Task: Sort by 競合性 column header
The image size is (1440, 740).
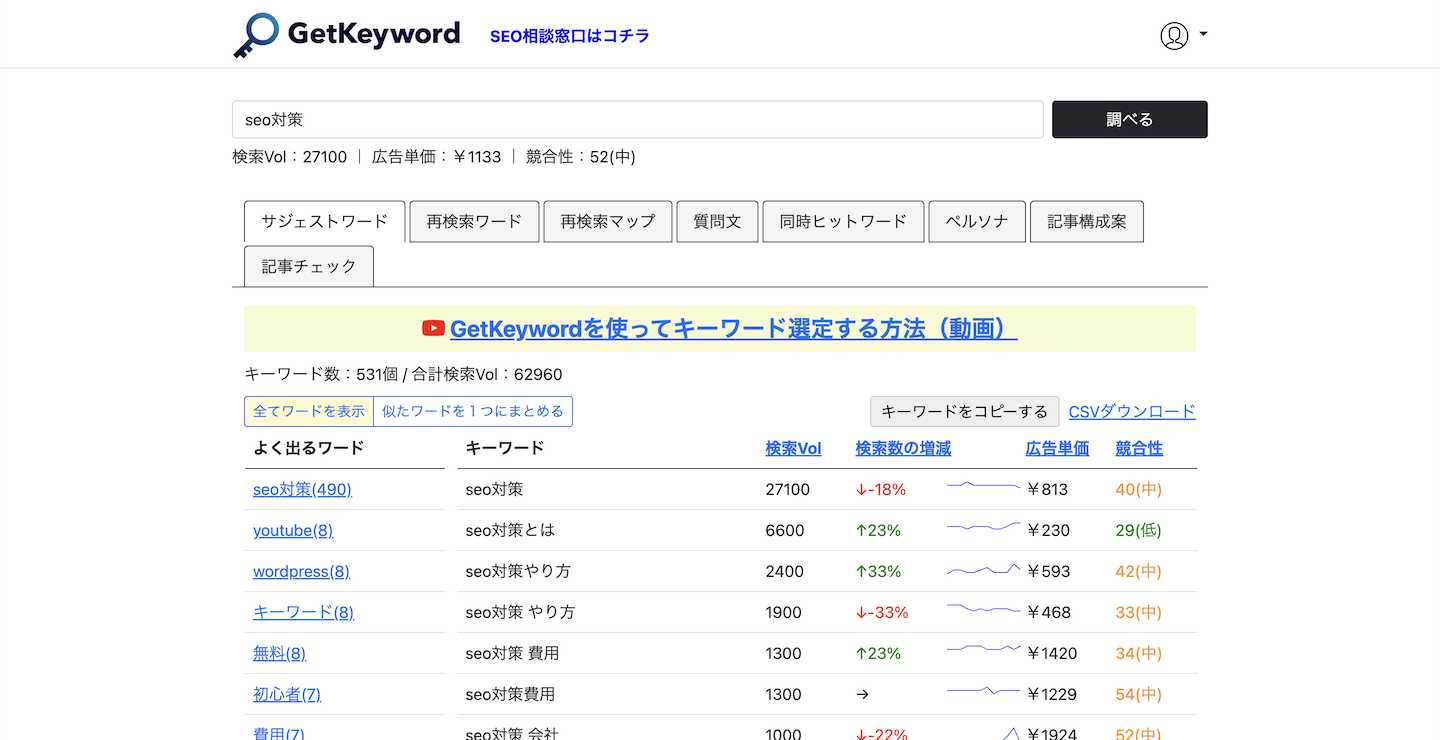Action: (1139, 448)
